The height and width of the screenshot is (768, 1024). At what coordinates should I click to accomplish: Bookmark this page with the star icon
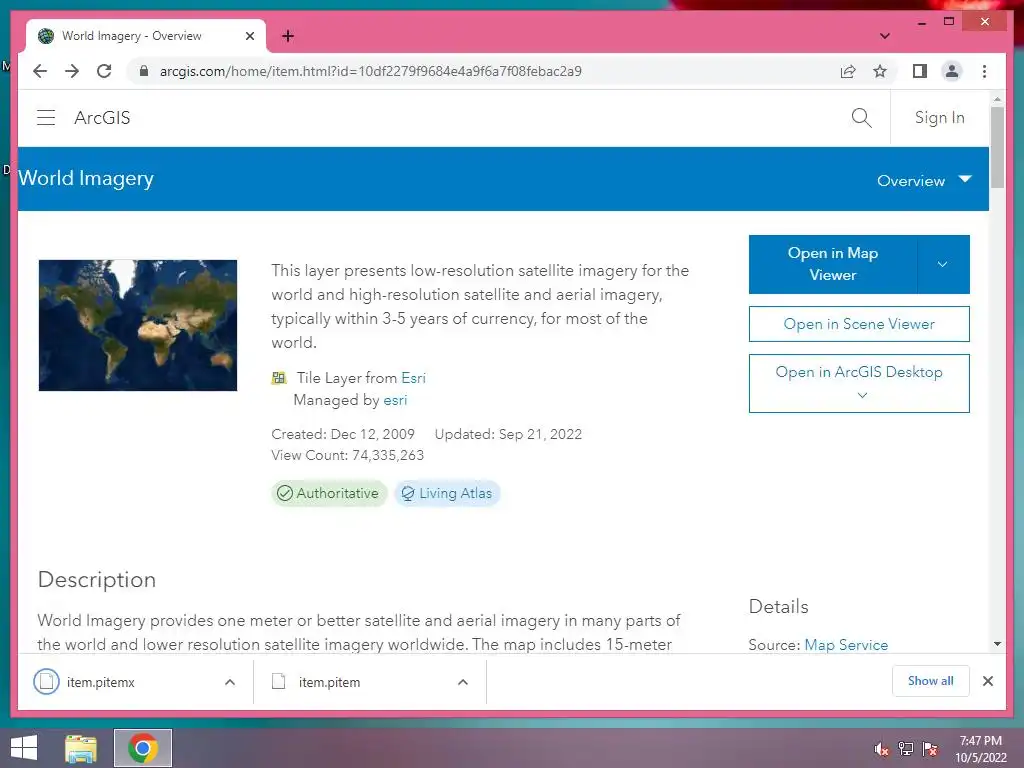tap(880, 71)
